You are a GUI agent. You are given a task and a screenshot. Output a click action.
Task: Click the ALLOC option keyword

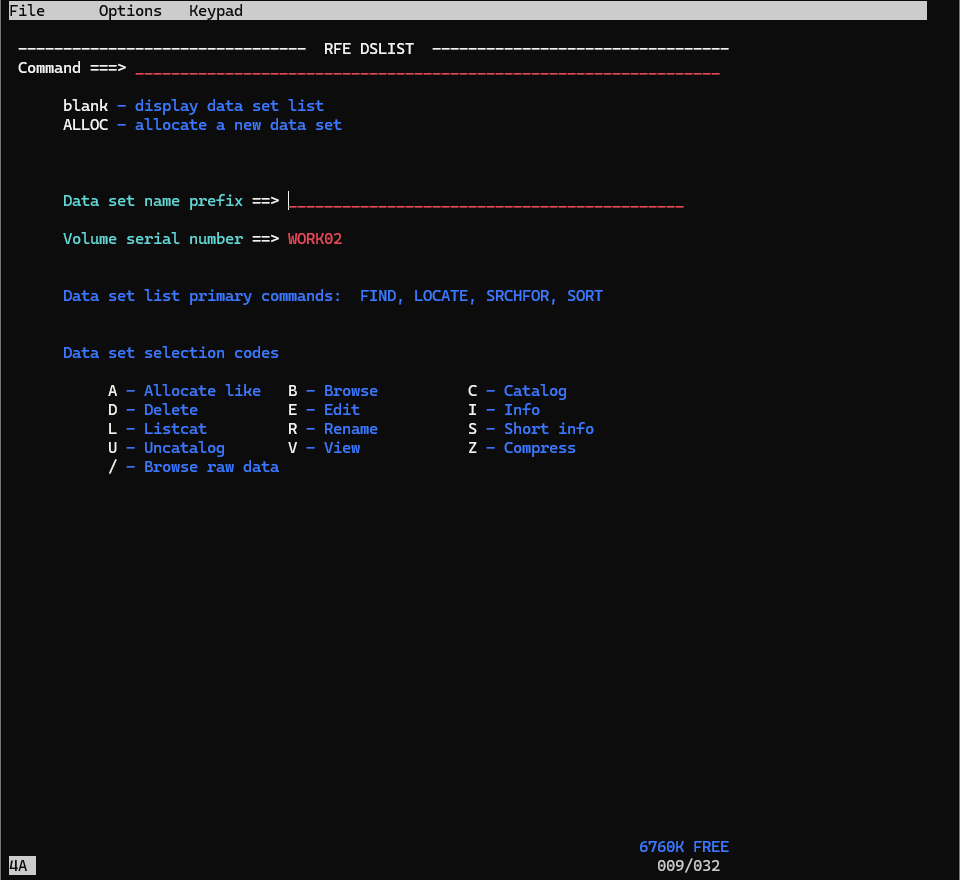click(x=85, y=125)
